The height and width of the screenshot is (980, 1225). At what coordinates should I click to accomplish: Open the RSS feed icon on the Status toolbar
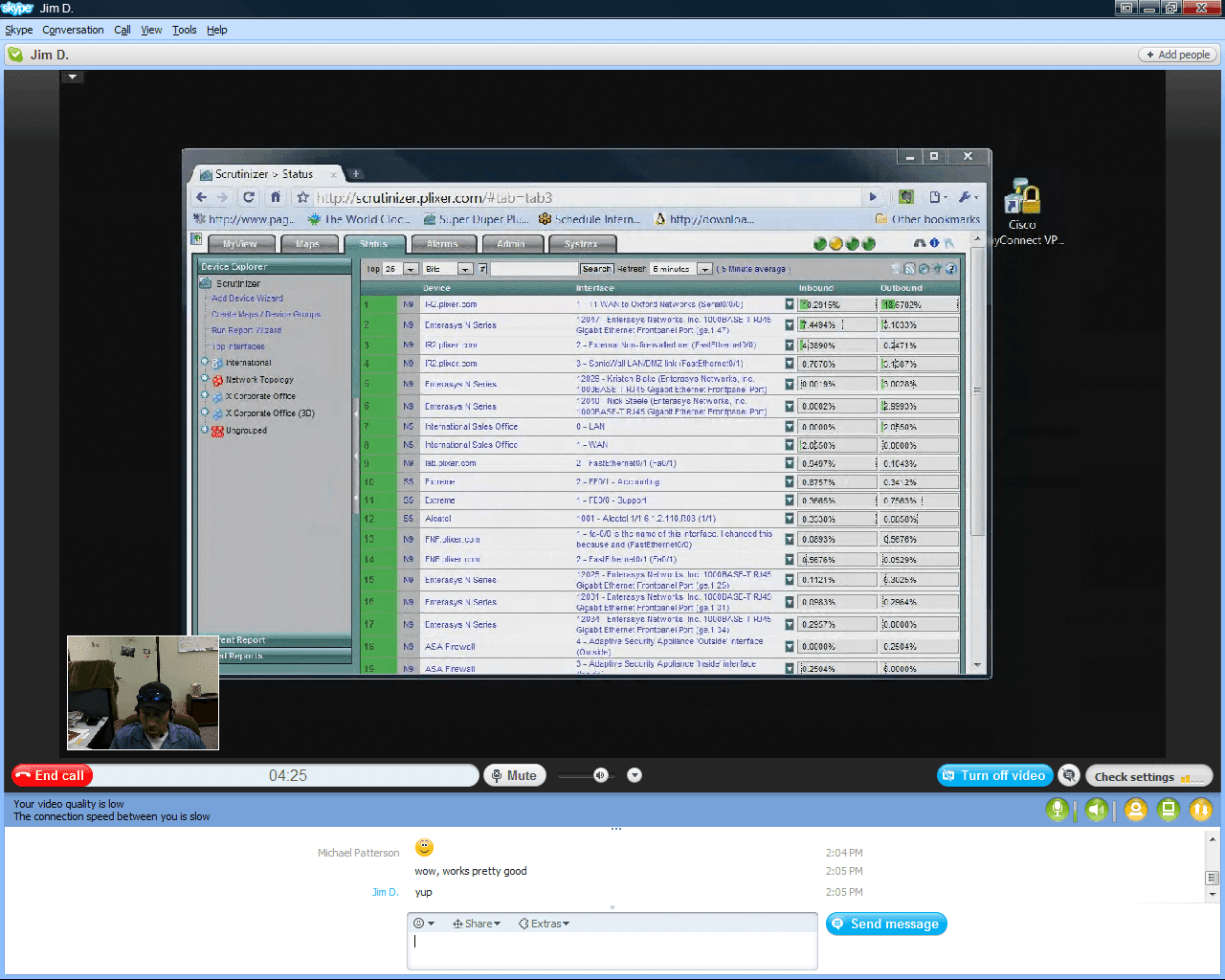910,269
